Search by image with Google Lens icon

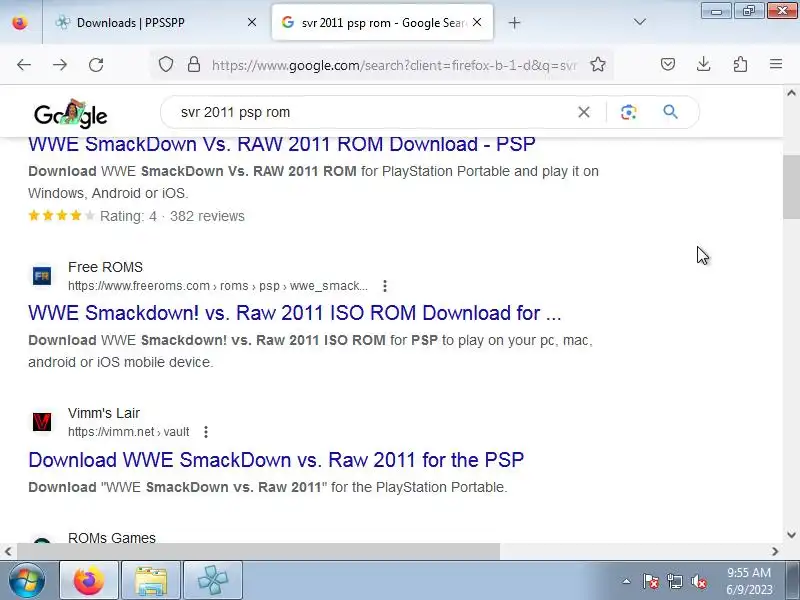click(x=629, y=112)
